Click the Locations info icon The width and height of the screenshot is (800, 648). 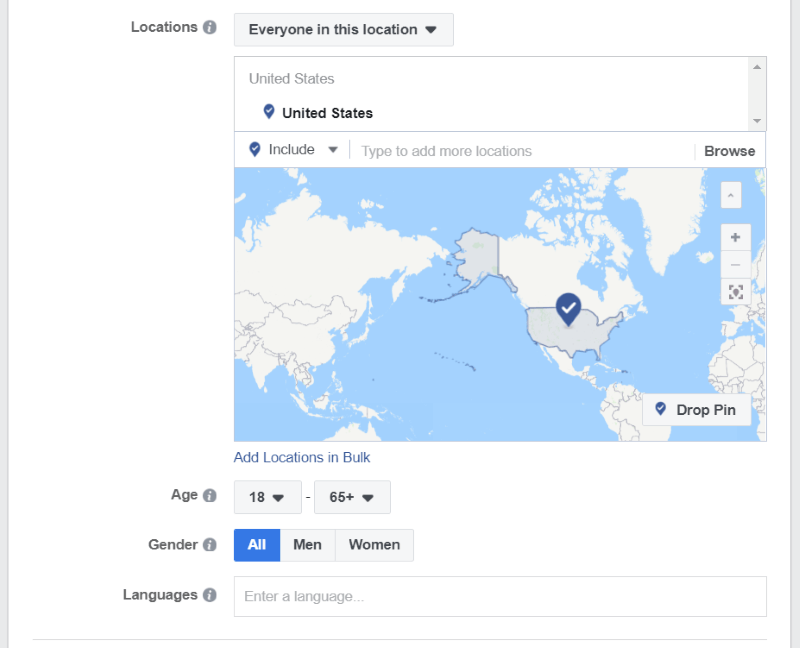[x=210, y=27]
